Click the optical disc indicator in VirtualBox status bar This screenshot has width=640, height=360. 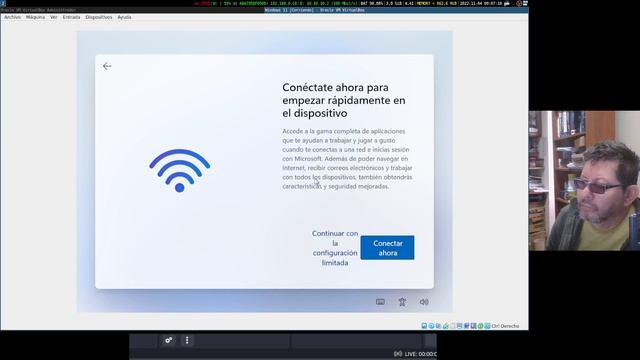[x=431, y=326]
